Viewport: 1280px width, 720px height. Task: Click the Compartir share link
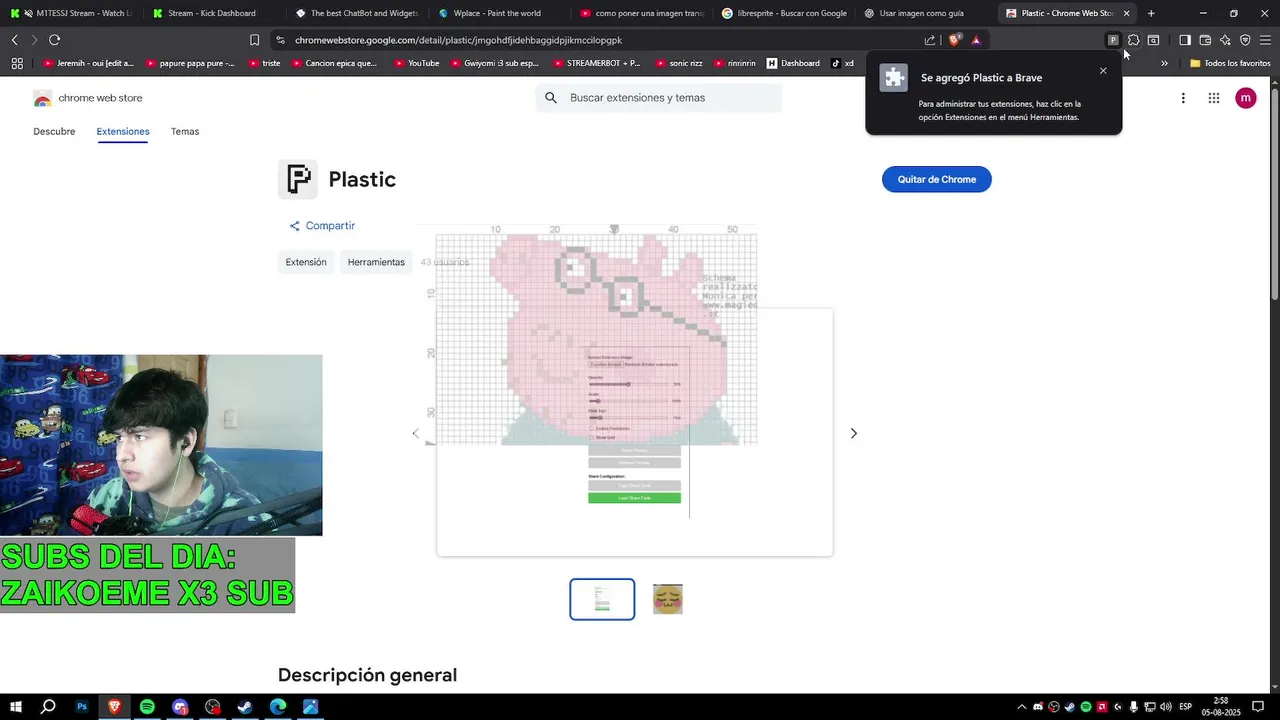(322, 226)
